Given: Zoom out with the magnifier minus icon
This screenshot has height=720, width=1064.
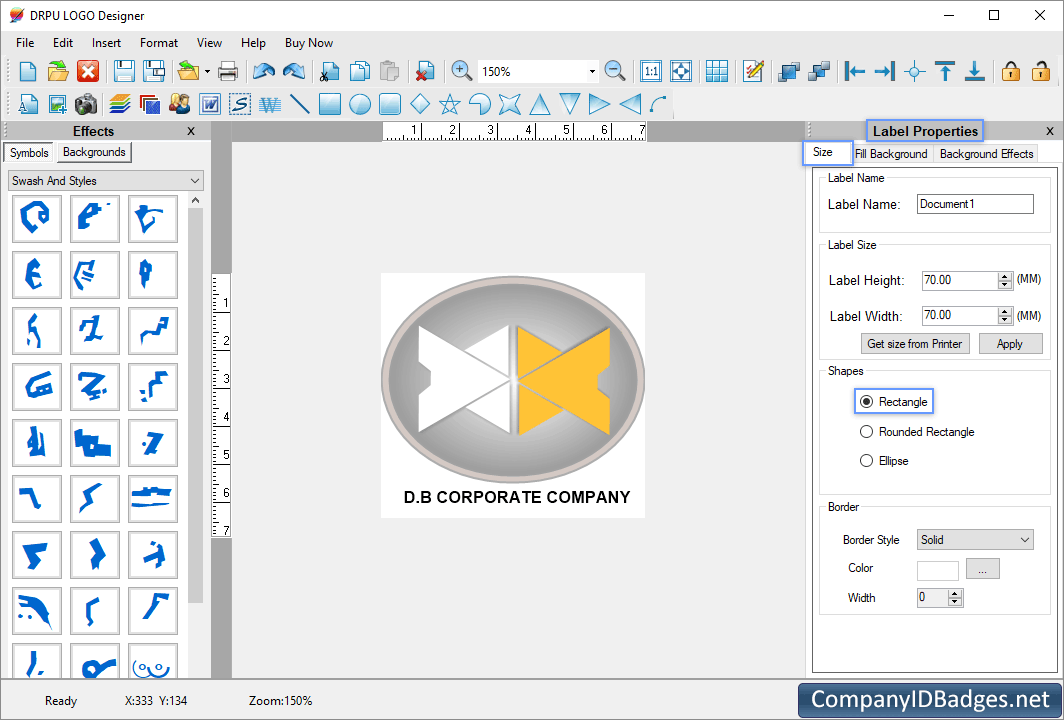Looking at the screenshot, I should coord(615,71).
